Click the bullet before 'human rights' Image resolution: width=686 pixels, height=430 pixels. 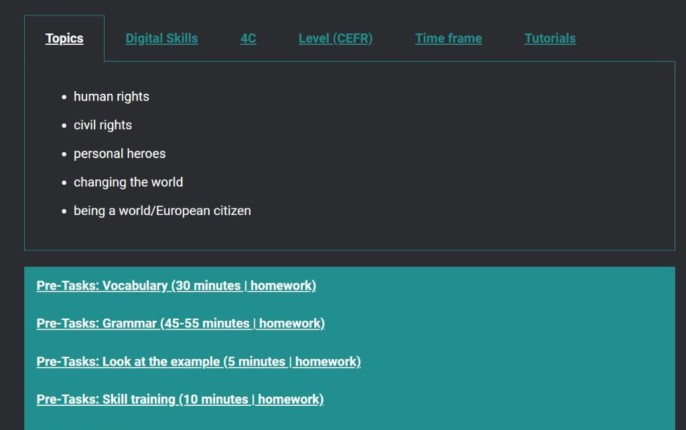(64, 97)
